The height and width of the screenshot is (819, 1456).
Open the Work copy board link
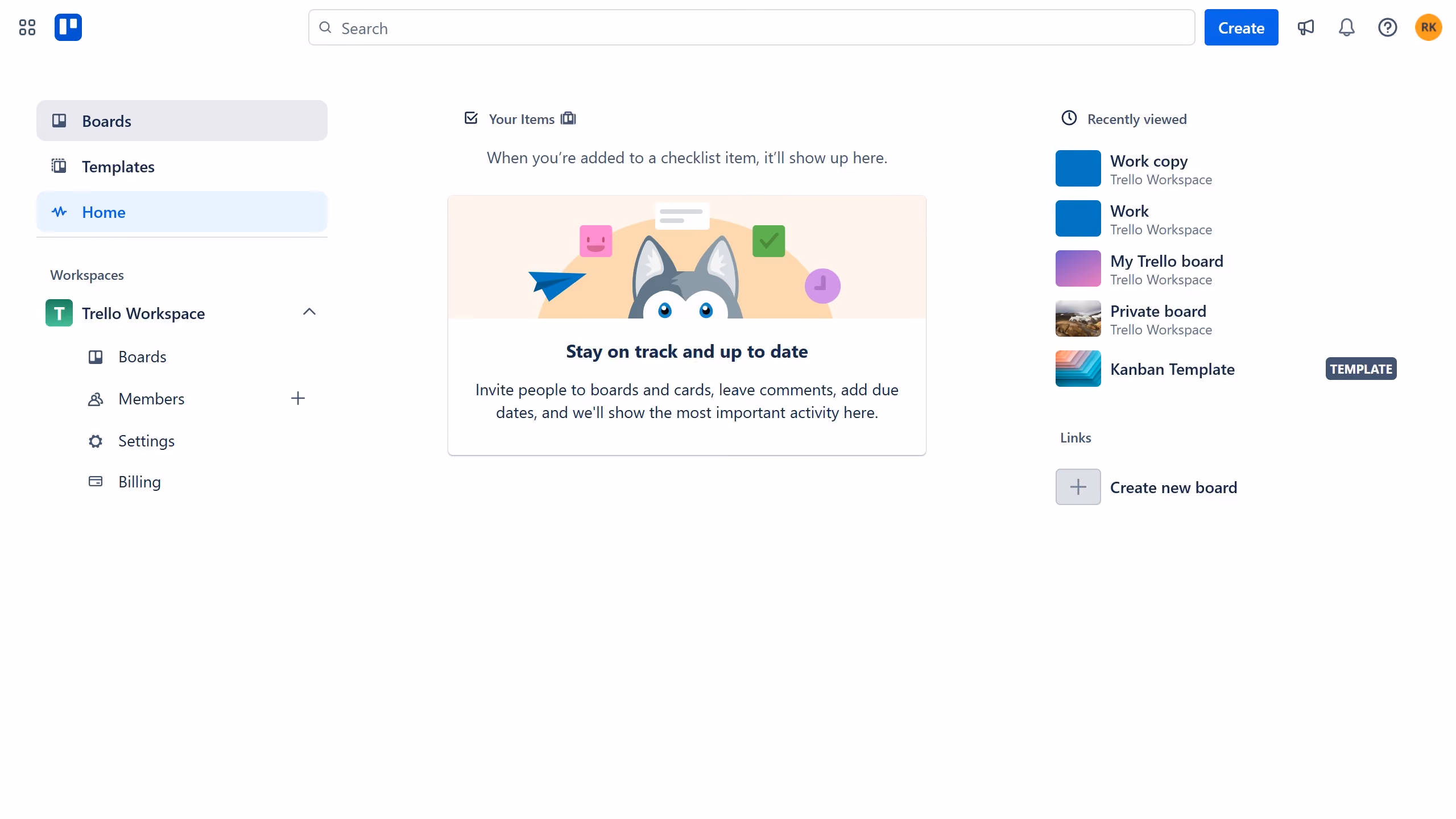pos(1149,161)
